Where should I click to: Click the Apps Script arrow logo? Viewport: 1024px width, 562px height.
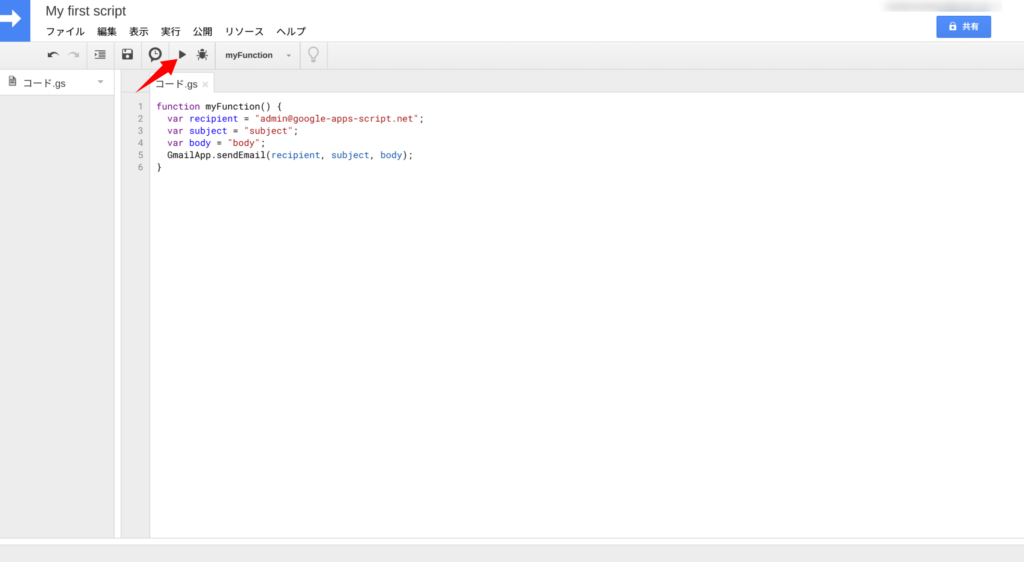pyautogui.click(x=14, y=19)
